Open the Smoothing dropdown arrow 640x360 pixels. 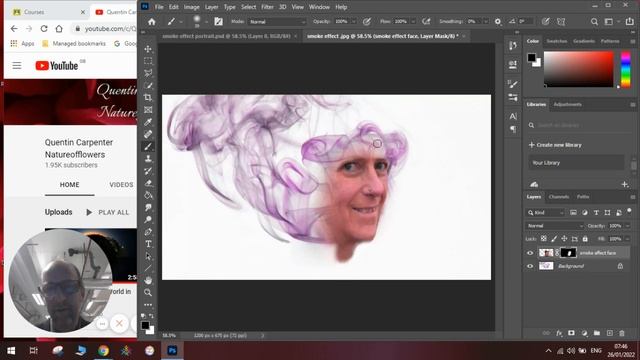pyautogui.click(x=486, y=22)
